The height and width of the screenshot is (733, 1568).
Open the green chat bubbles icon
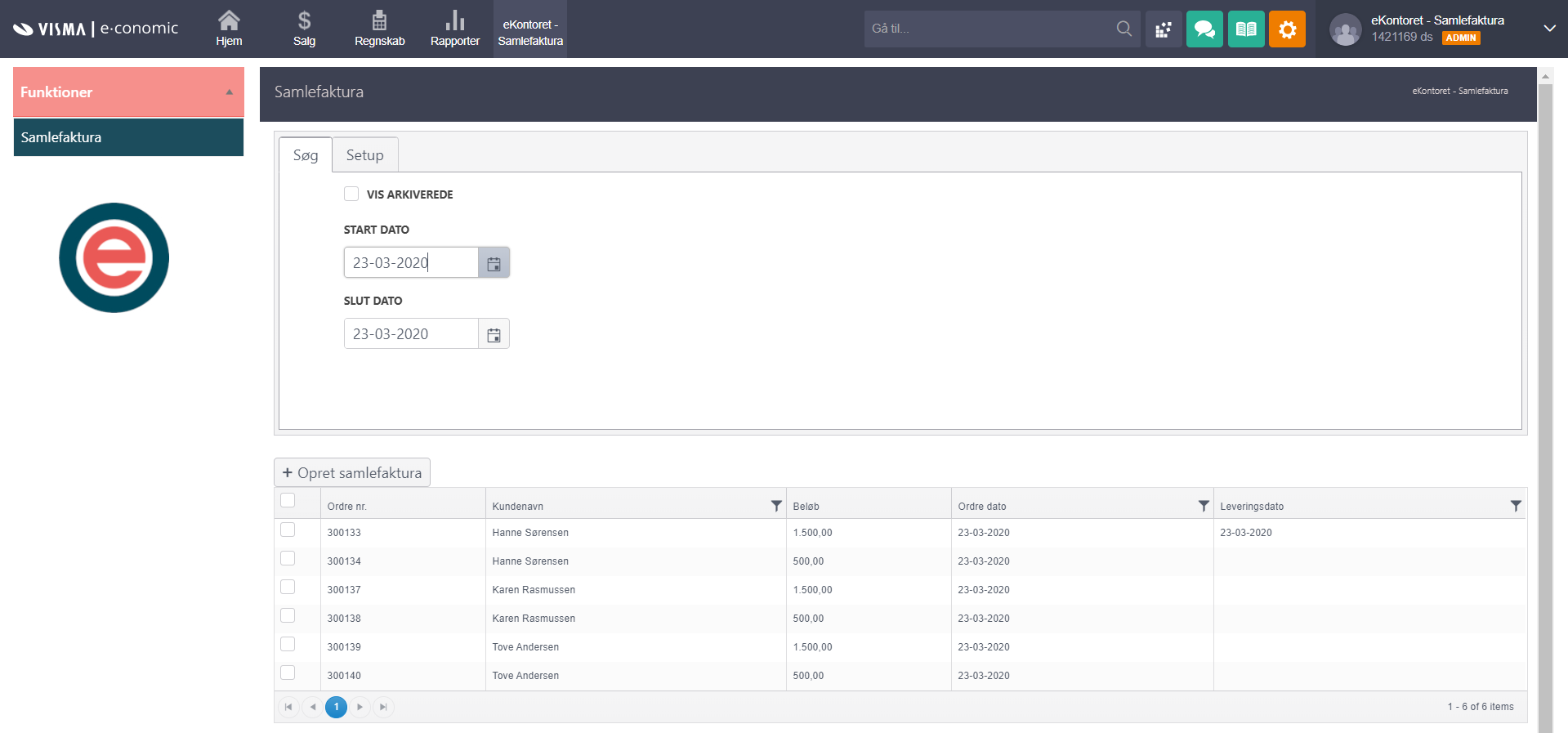[1204, 29]
